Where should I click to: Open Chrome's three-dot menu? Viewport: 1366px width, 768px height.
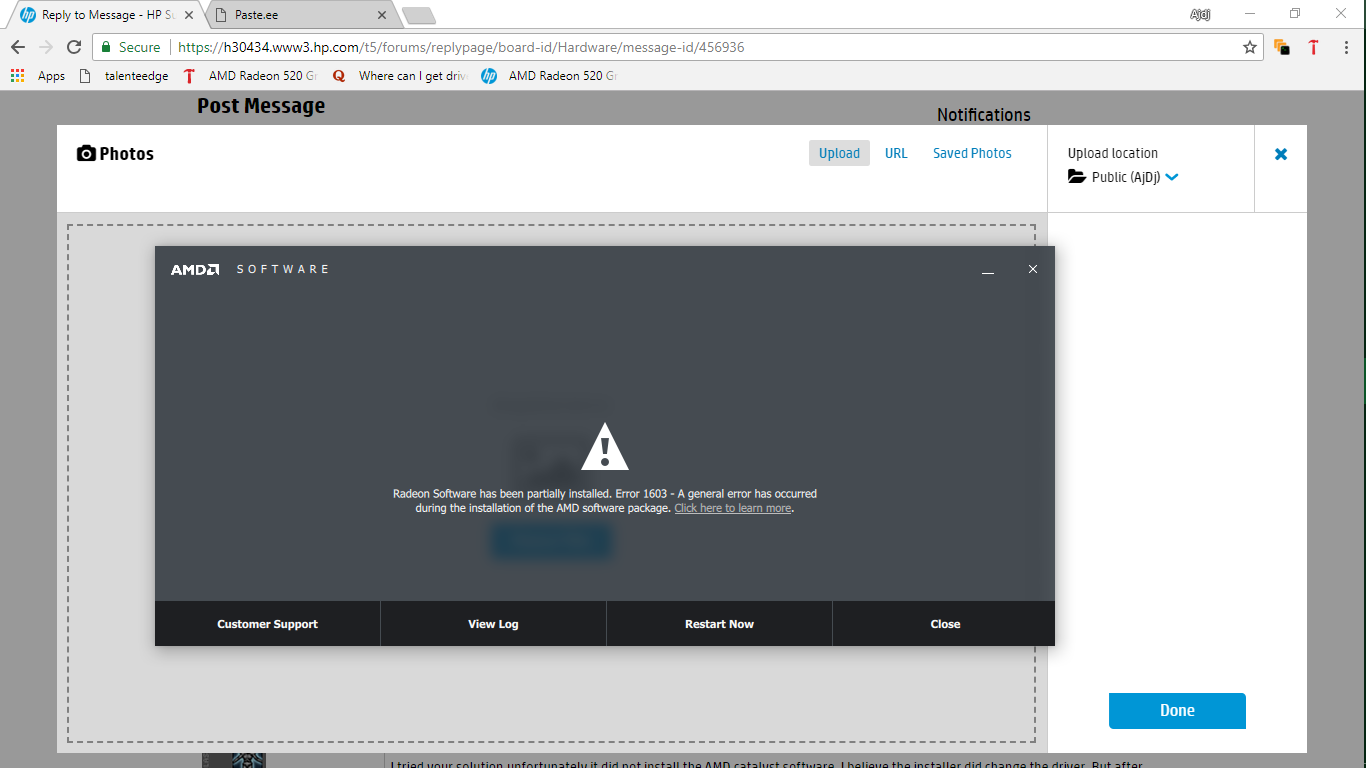coord(1346,47)
